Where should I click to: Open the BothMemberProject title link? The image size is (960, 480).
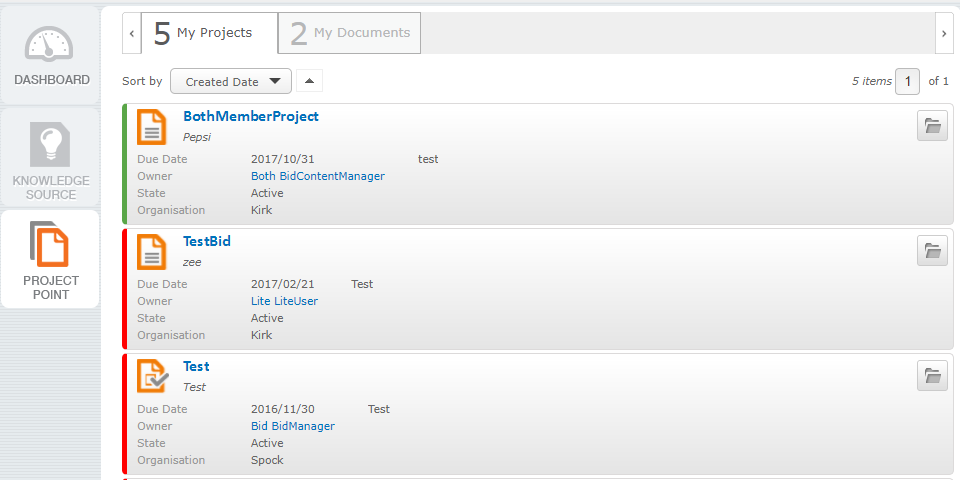click(251, 116)
